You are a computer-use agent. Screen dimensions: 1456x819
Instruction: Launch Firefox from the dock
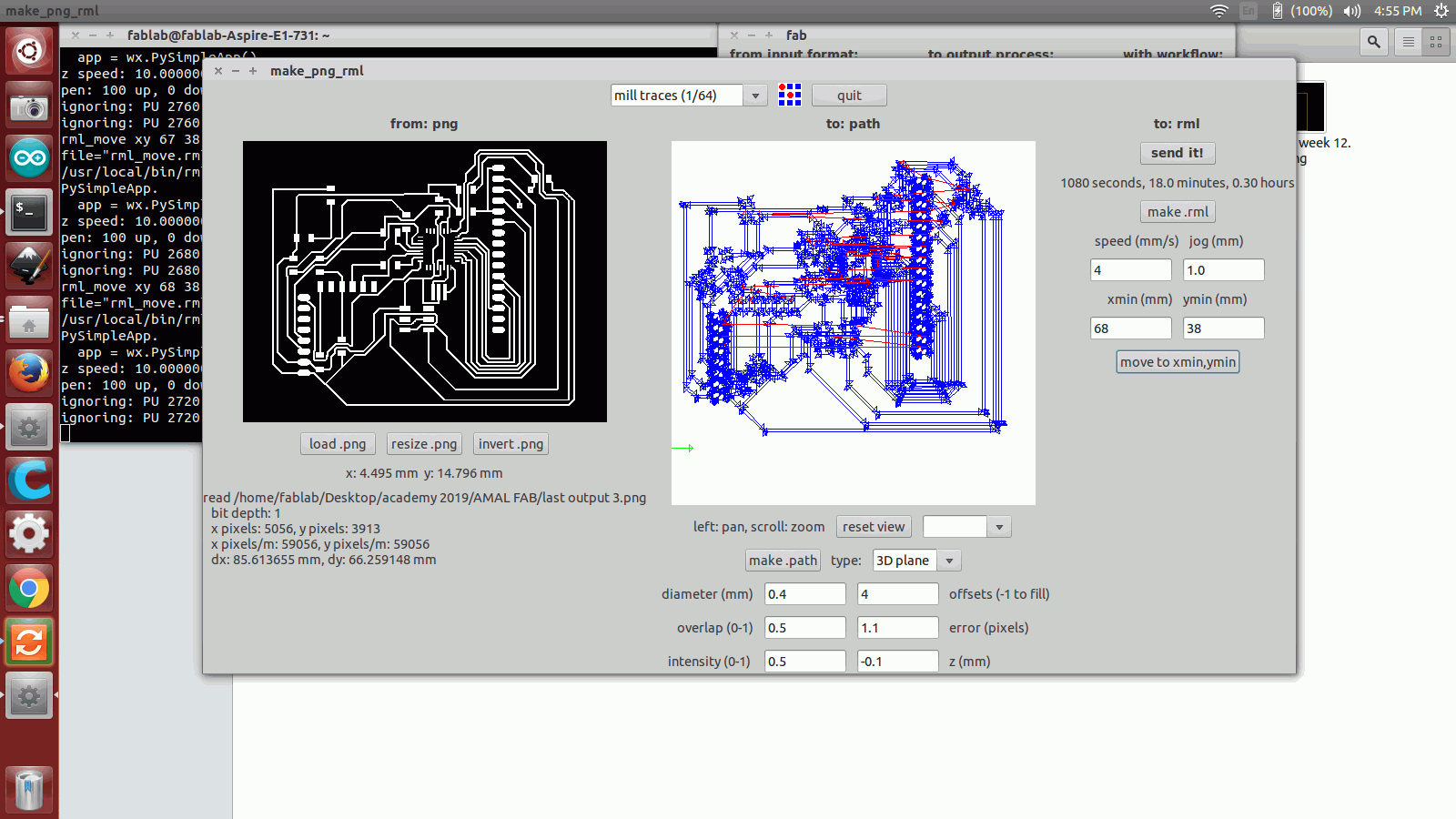click(29, 373)
